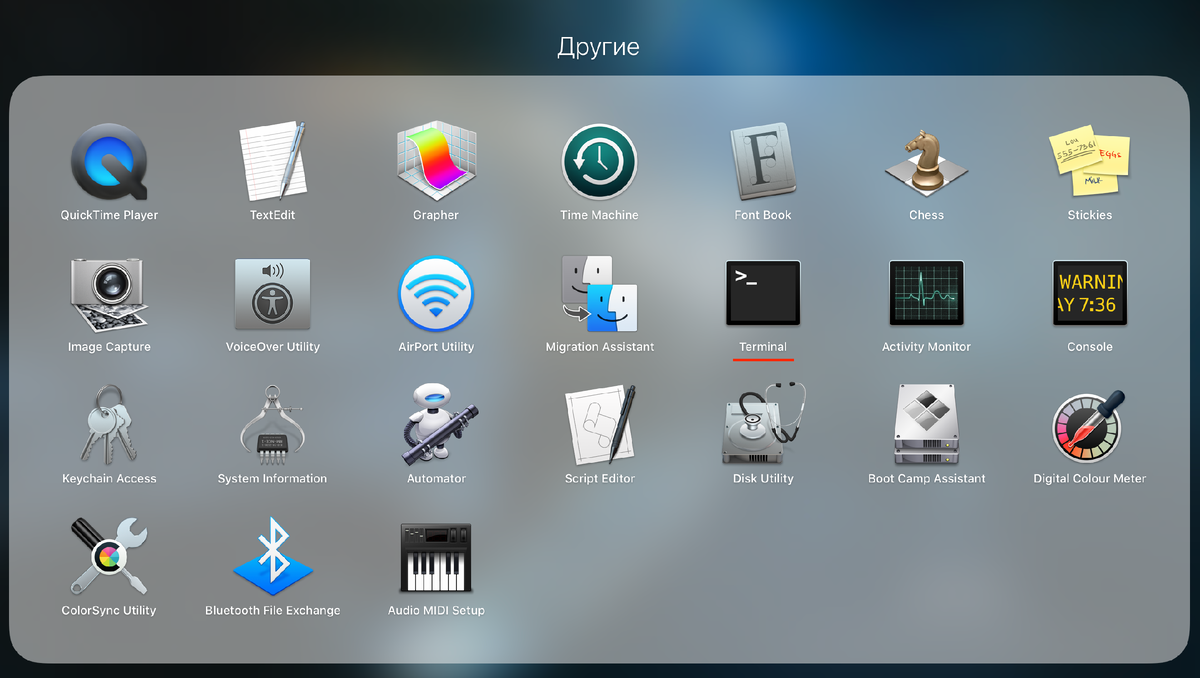Start Boot Camp Assistant
The width and height of the screenshot is (1200, 678).
pos(926,425)
